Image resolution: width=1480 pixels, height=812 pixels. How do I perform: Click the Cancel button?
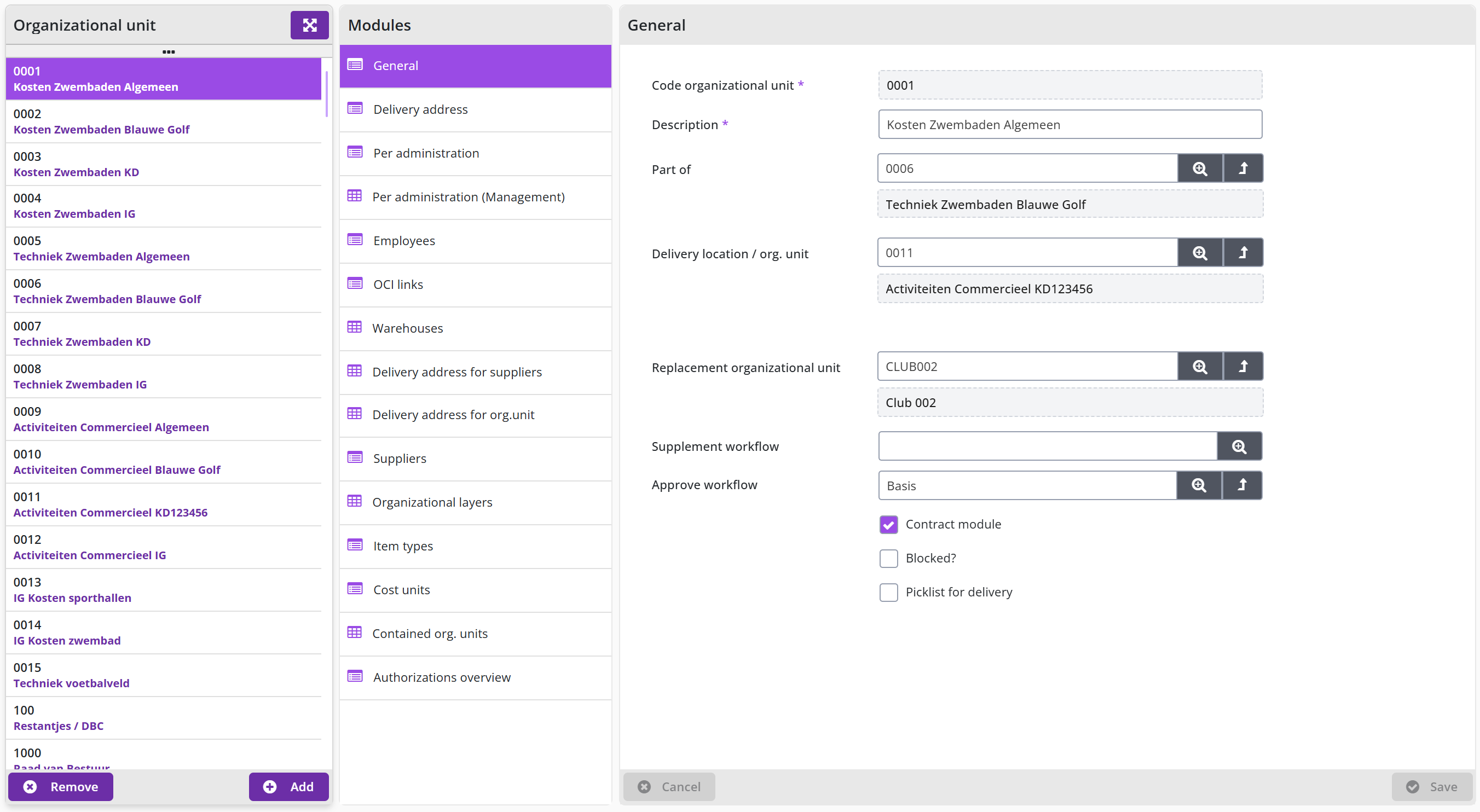pos(669,786)
